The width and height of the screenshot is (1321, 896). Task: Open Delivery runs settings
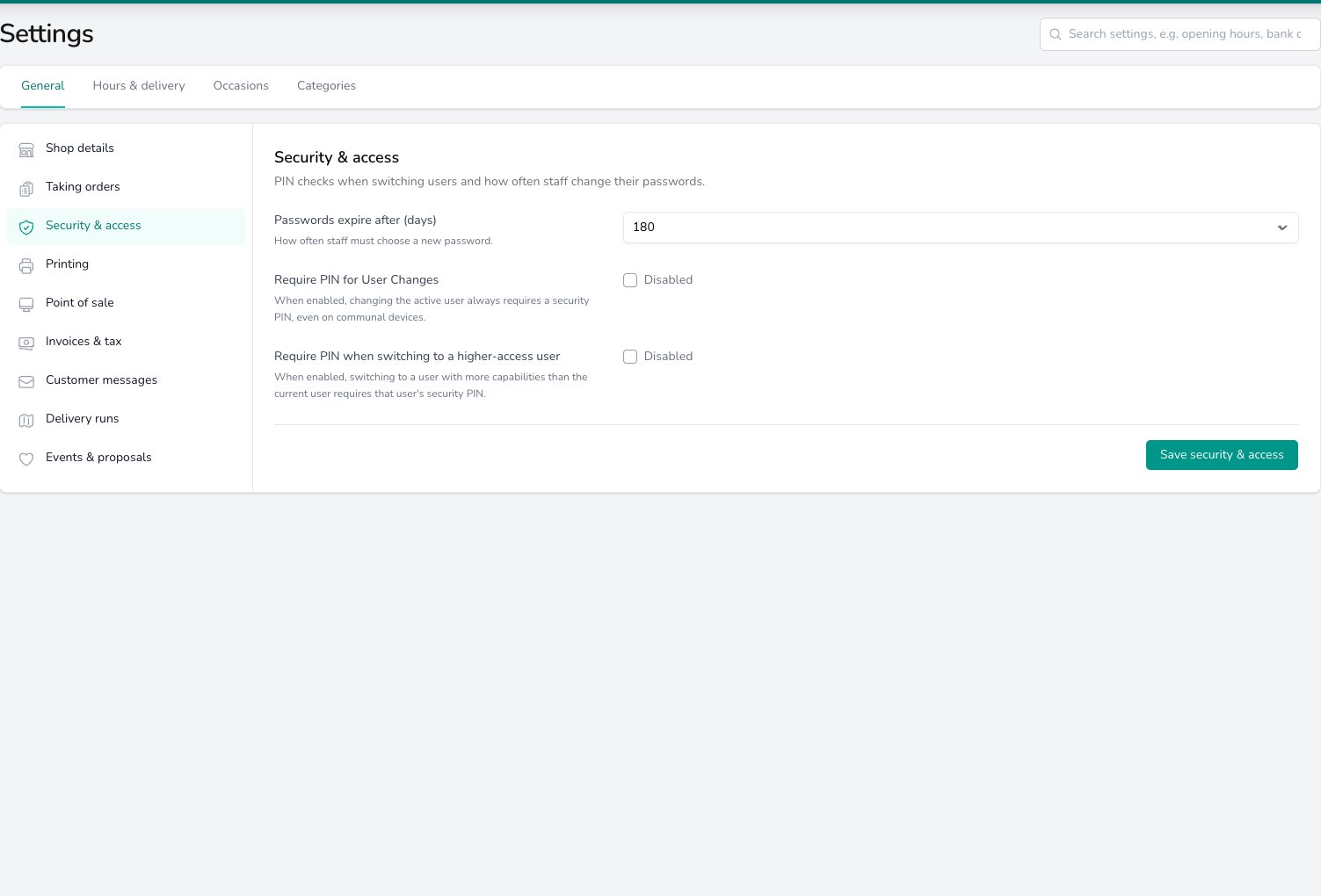click(x=126, y=419)
